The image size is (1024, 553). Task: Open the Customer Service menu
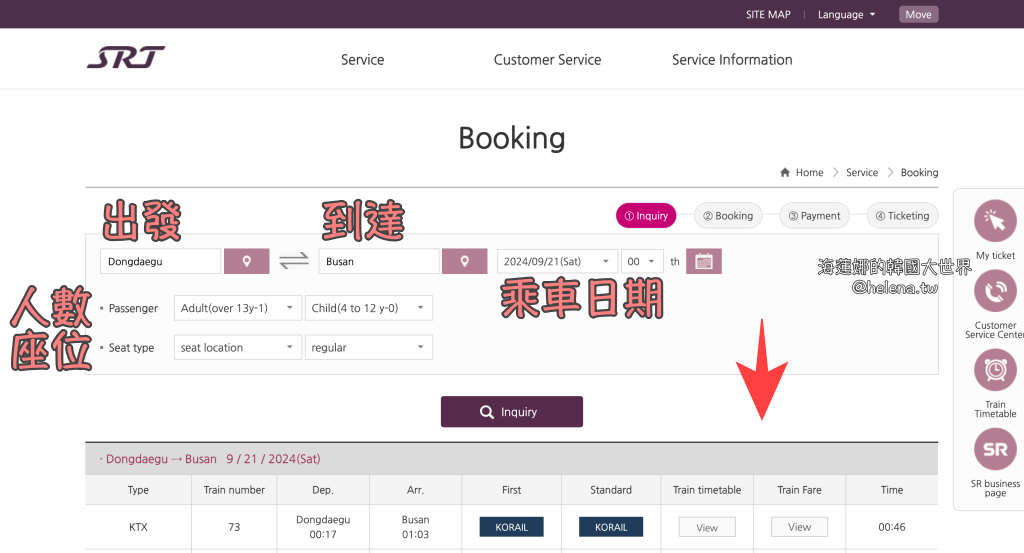click(x=547, y=60)
